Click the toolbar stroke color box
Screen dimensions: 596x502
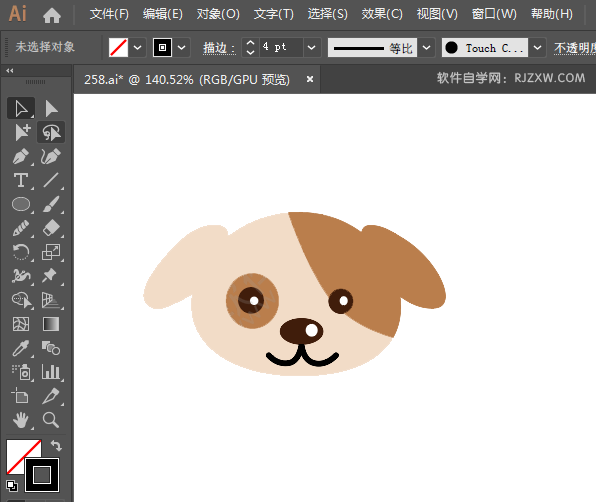[42, 475]
